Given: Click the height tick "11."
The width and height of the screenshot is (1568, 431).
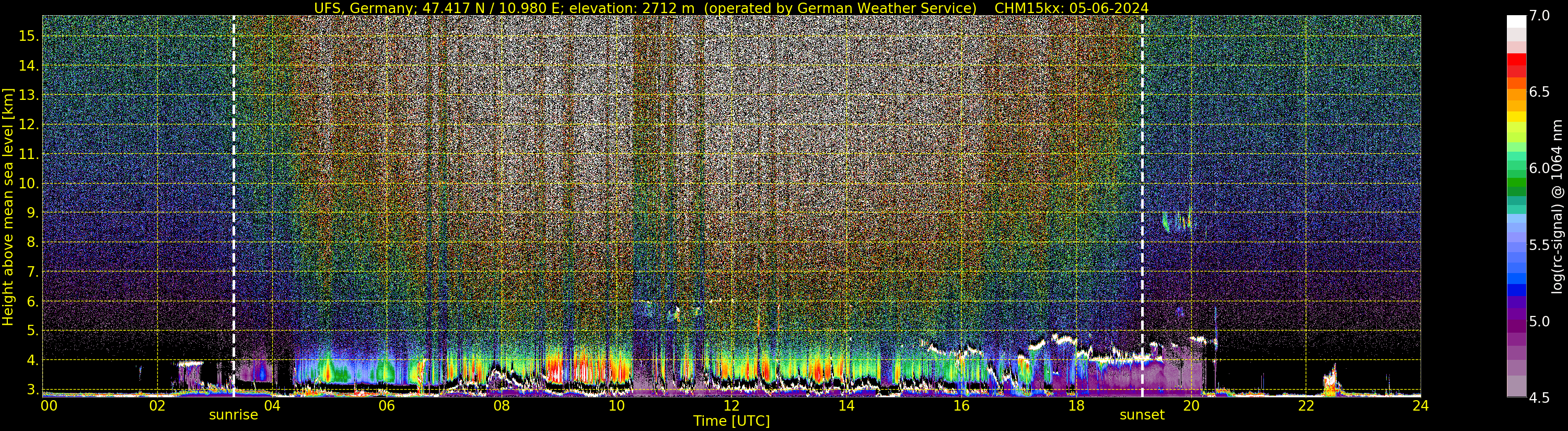Looking at the screenshot, I should (28, 154).
